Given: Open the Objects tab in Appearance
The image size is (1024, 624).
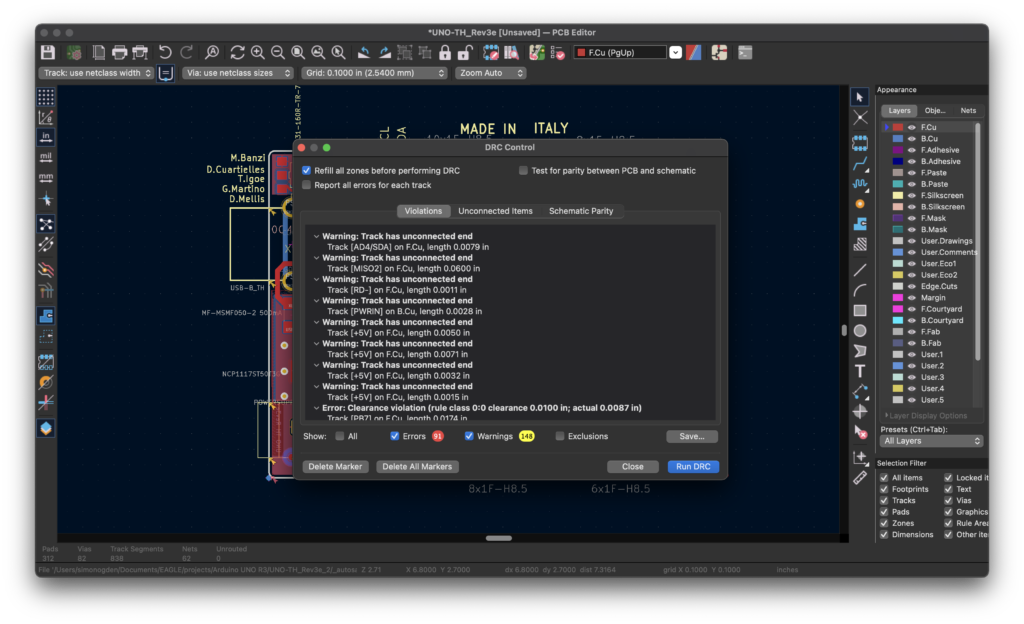Looking at the screenshot, I should click(935, 110).
